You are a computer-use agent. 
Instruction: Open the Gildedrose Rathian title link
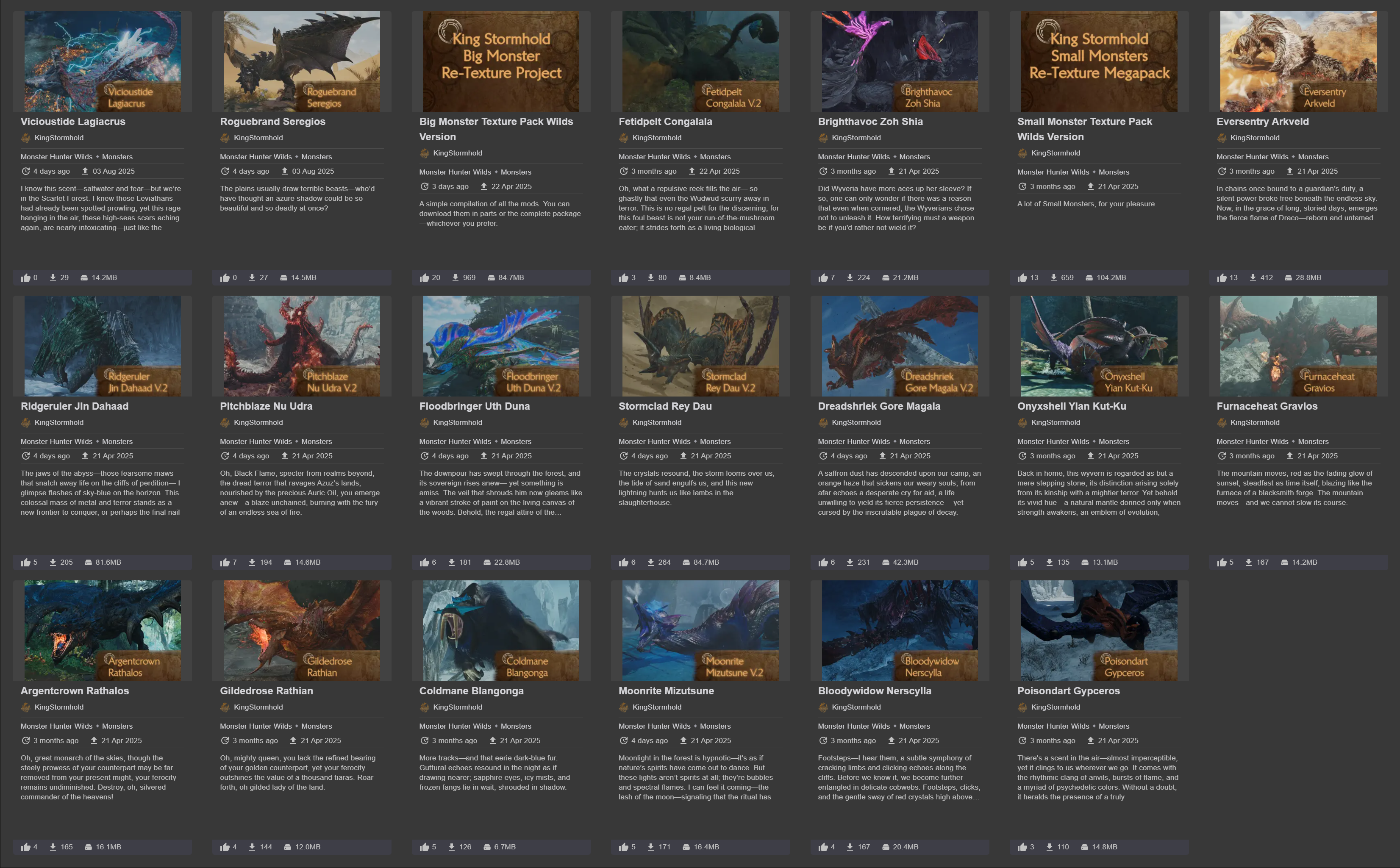(x=267, y=691)
